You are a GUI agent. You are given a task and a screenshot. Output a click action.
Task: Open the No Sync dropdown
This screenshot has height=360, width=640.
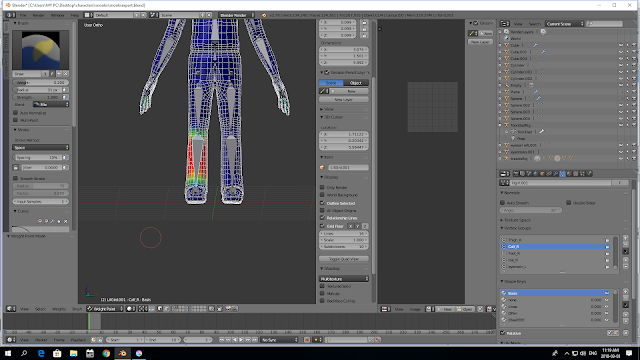(x=280, y=340)
